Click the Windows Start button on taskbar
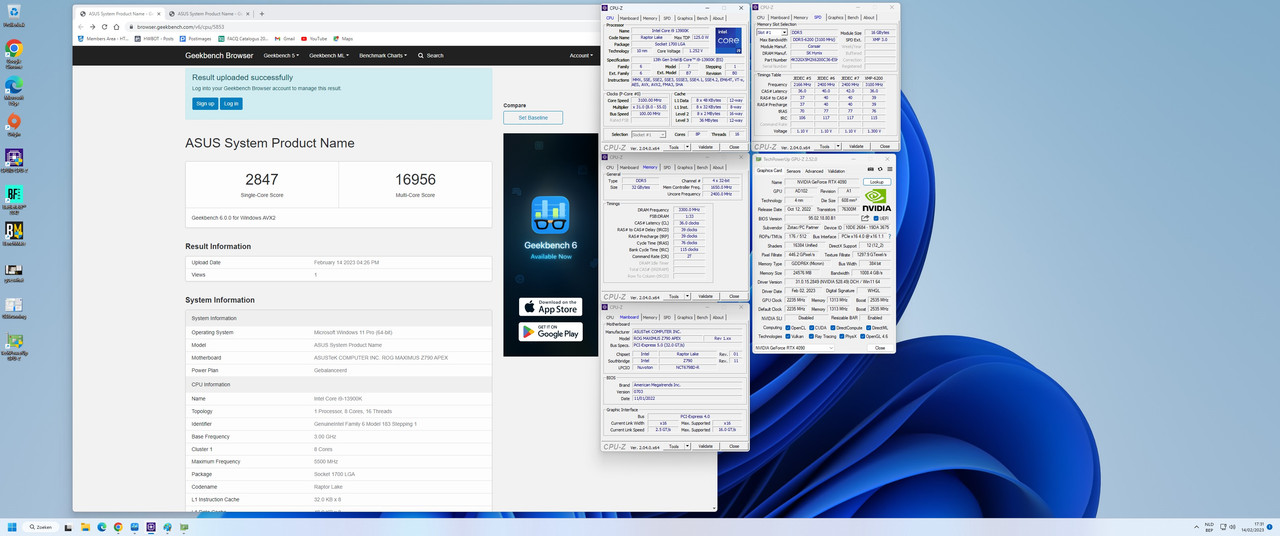The image size is (1280, 536). coord(13,526)
